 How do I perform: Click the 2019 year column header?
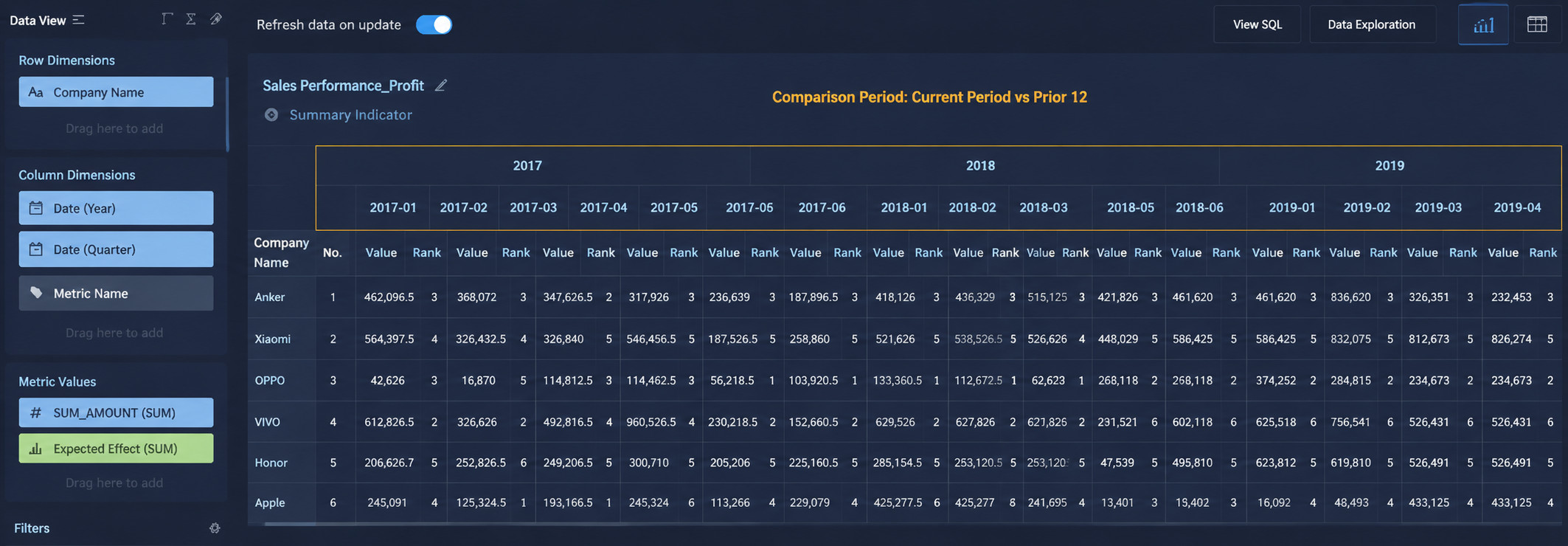[x=1390, y=165]
